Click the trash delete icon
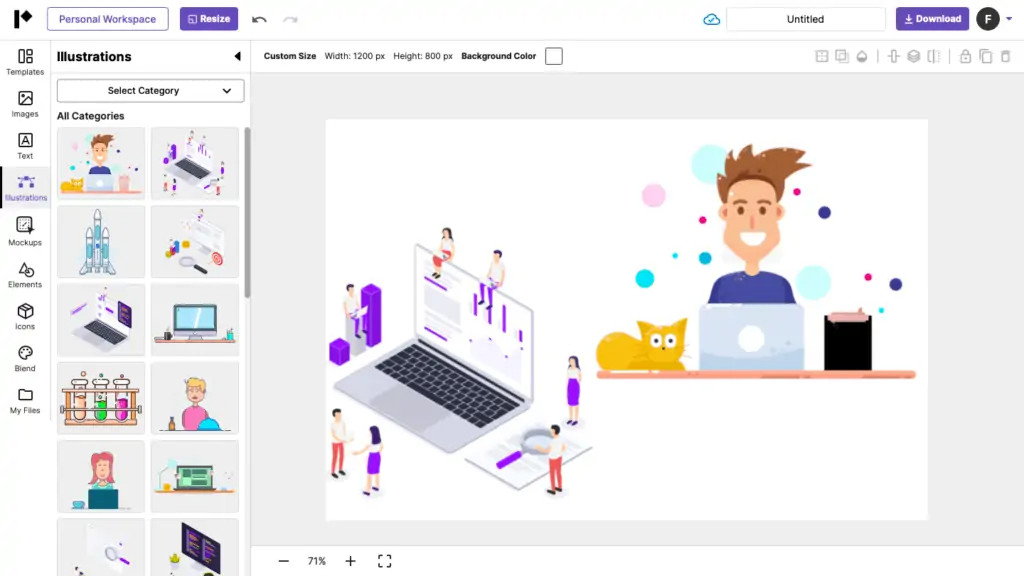The width and height of the screenshot is (1024, 576). coord(1005,57)
